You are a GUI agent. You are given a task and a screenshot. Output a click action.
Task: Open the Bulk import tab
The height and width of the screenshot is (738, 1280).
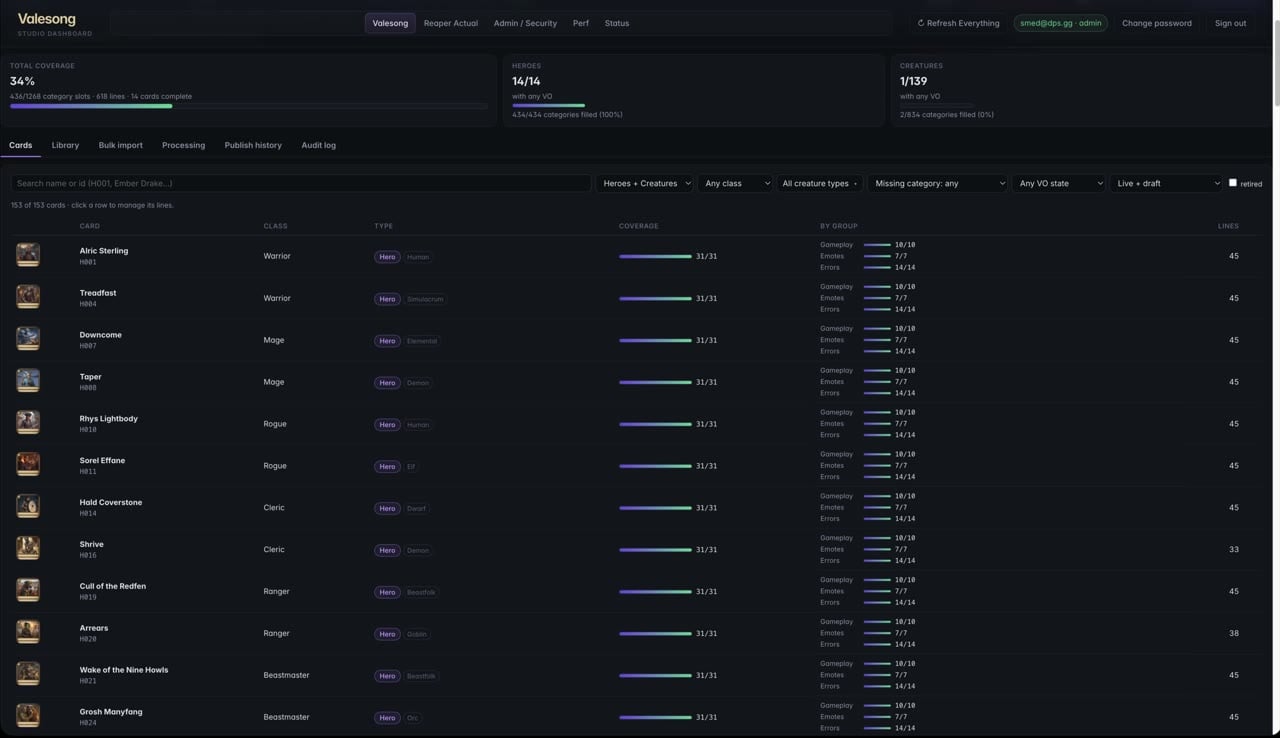pyautogui.click(x=121, y=145)
